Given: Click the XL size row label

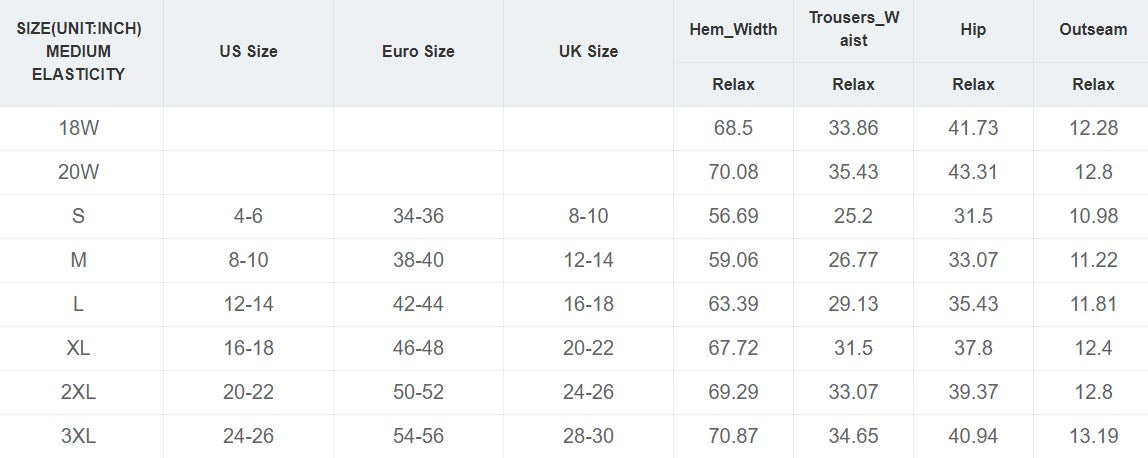Looking at the screenshot, I should click(79, 348).
